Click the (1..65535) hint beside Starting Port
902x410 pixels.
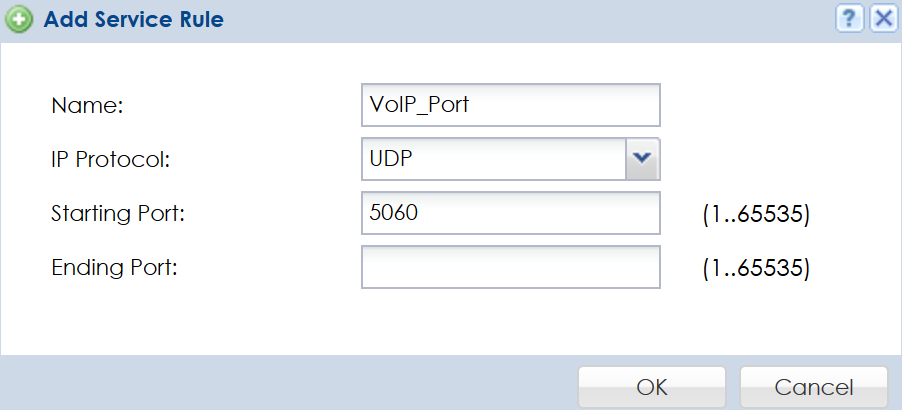pyautogui.click(x=757, y=214)
